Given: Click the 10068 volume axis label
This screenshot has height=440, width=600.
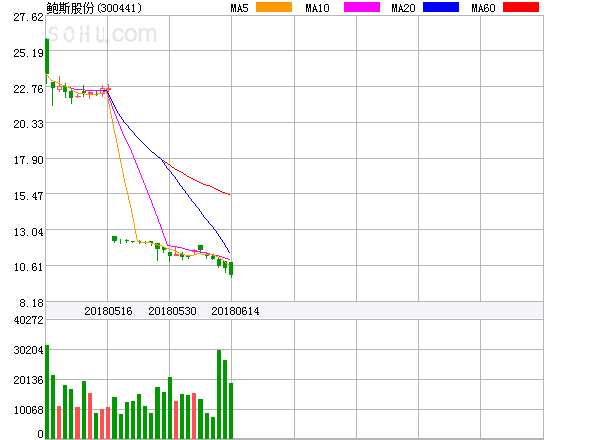Looking at the screenshot, I should [29, 410].
